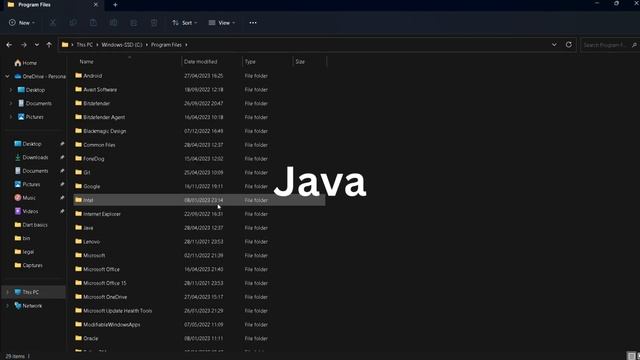Click the Share icon in toolbar
The height and width of the screenshot is (360, 640).
[133, 23]
